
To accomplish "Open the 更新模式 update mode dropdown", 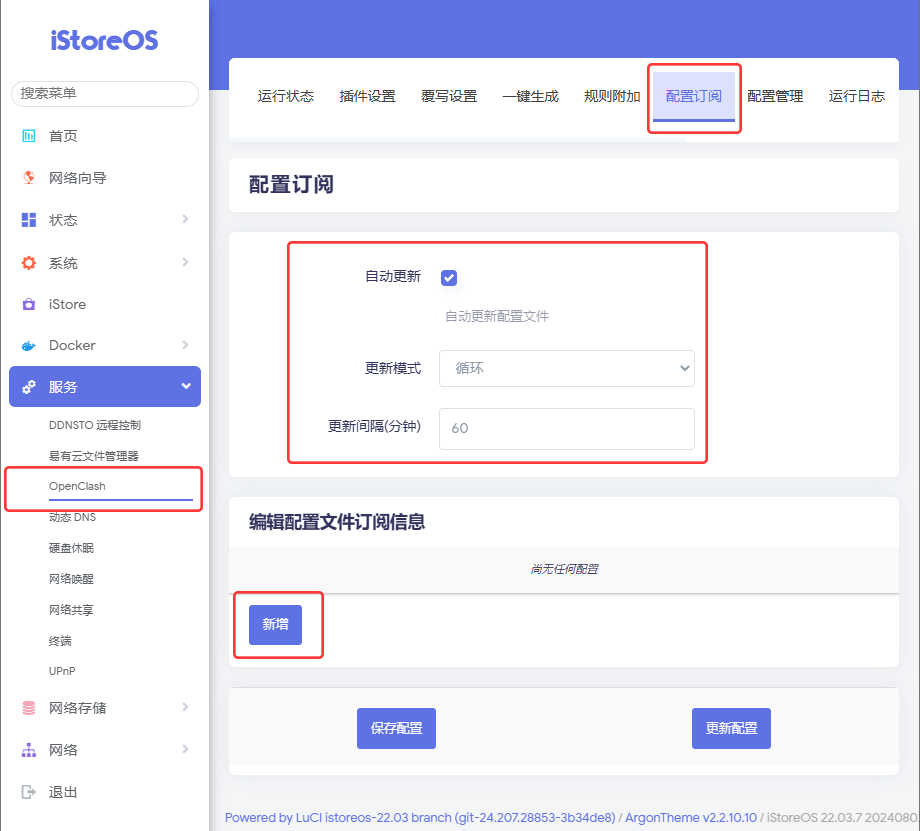I will pos(566,368).
